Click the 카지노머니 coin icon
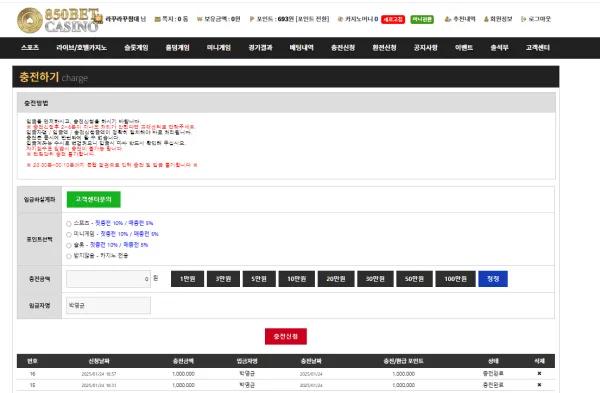The width and height of the screenshot is (600, 393). (340, 19)
